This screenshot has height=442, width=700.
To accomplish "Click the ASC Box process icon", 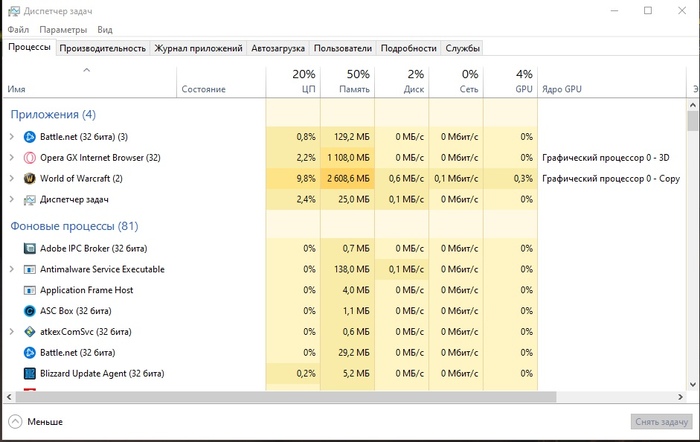I will tap(30, 311).
